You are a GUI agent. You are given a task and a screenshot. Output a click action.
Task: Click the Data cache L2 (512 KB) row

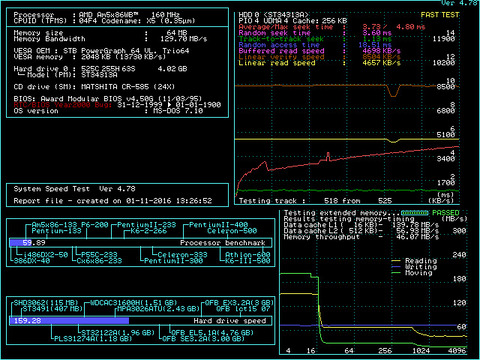pos(361,231)
